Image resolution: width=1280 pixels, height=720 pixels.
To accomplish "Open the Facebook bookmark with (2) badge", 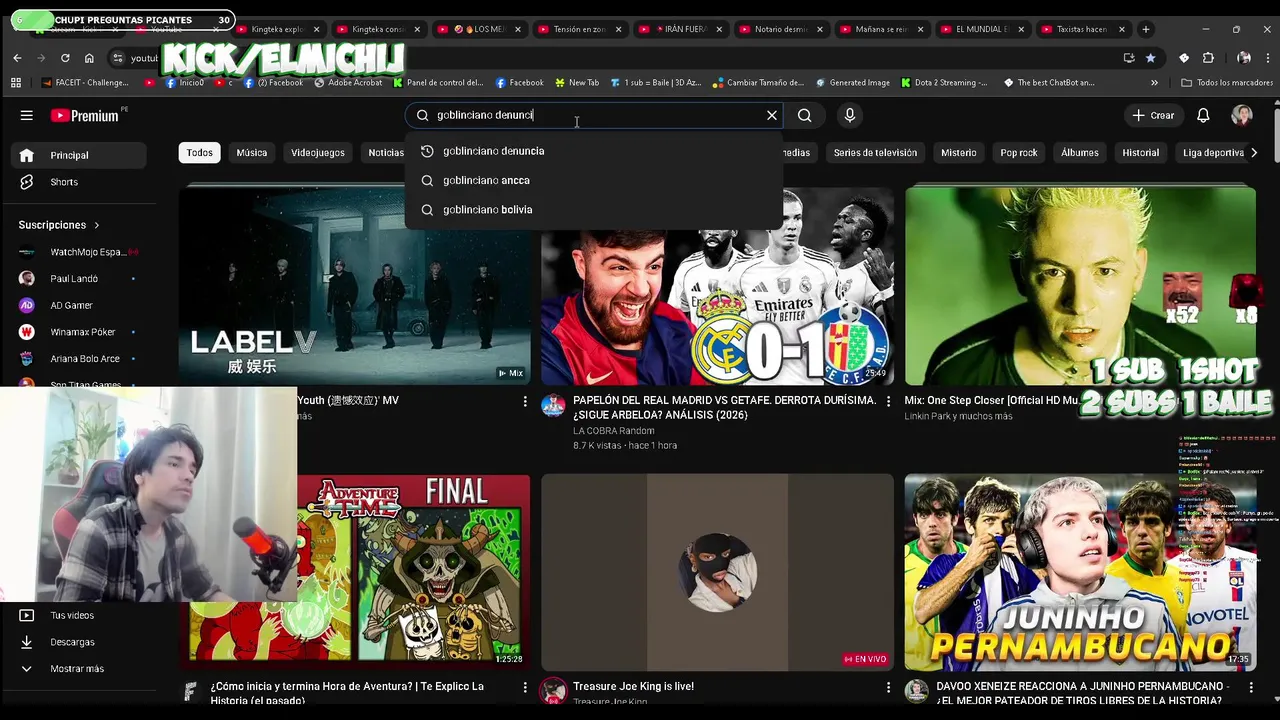I will pos(272,83).
